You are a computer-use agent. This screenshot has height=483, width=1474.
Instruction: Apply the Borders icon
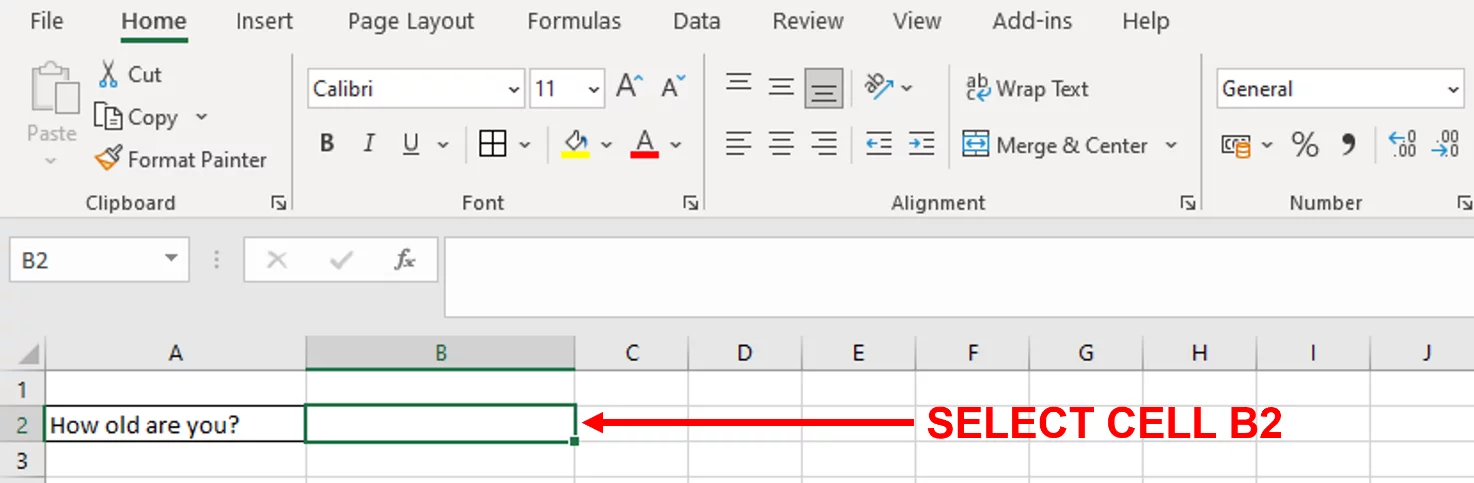[493, 144]
